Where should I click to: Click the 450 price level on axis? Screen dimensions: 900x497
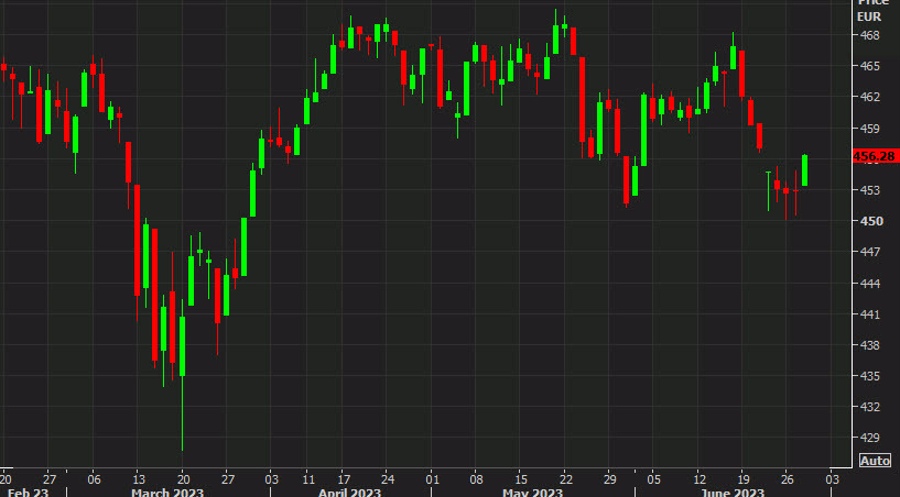coord(869,221)
